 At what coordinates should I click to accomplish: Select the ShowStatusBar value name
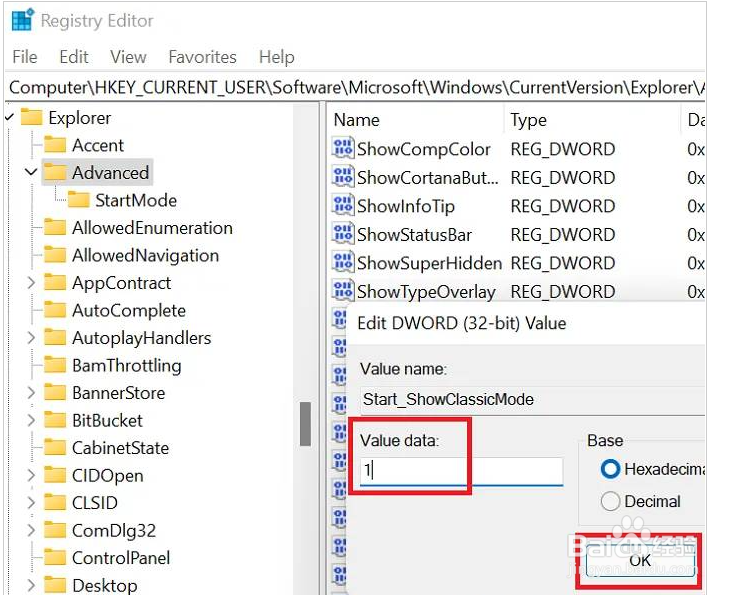[414, 235]
